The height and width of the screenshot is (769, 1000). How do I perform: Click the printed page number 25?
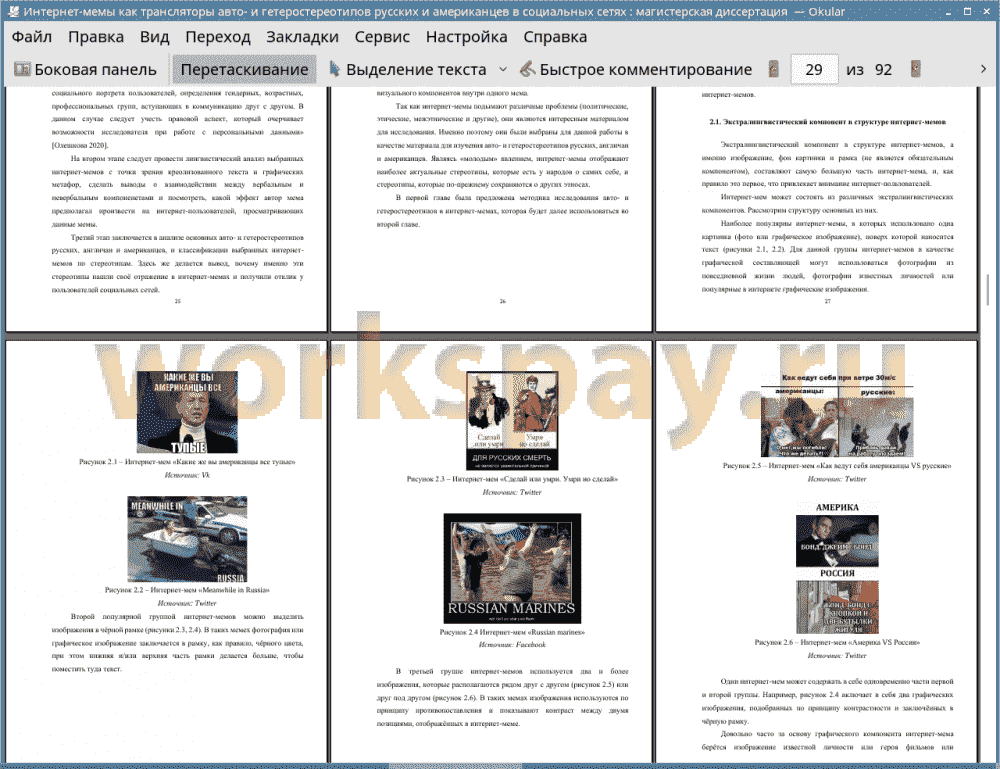[x=178, y=301]
